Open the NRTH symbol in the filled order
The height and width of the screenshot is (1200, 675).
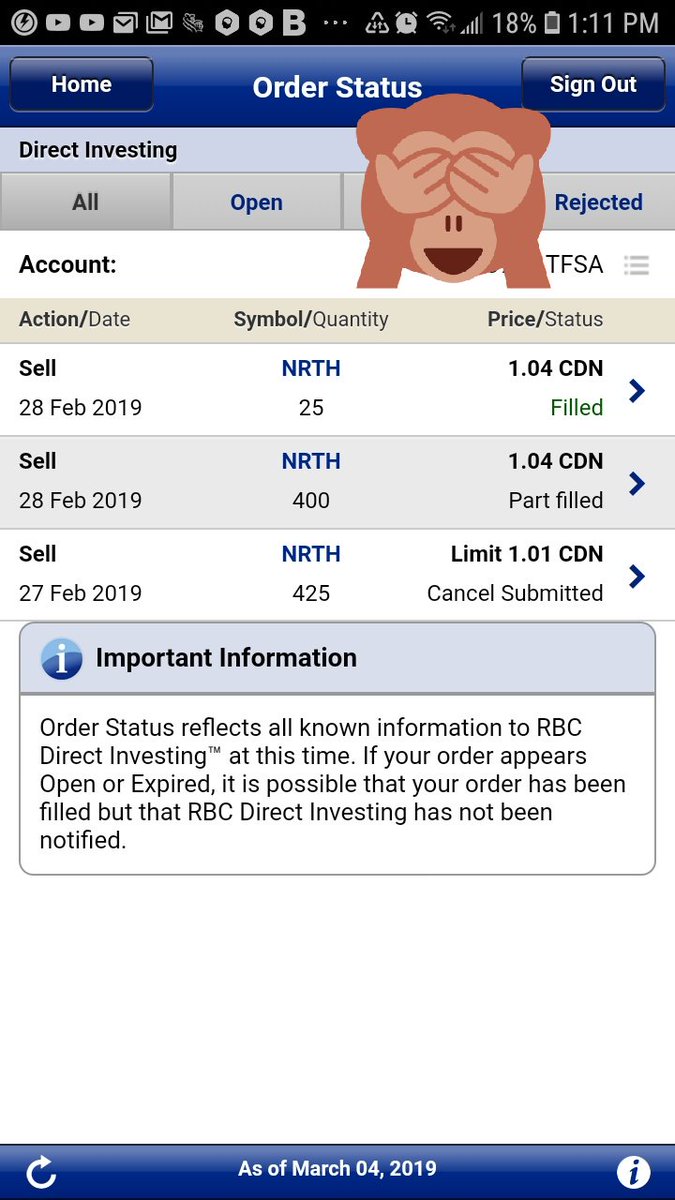(x=311, y=368)
